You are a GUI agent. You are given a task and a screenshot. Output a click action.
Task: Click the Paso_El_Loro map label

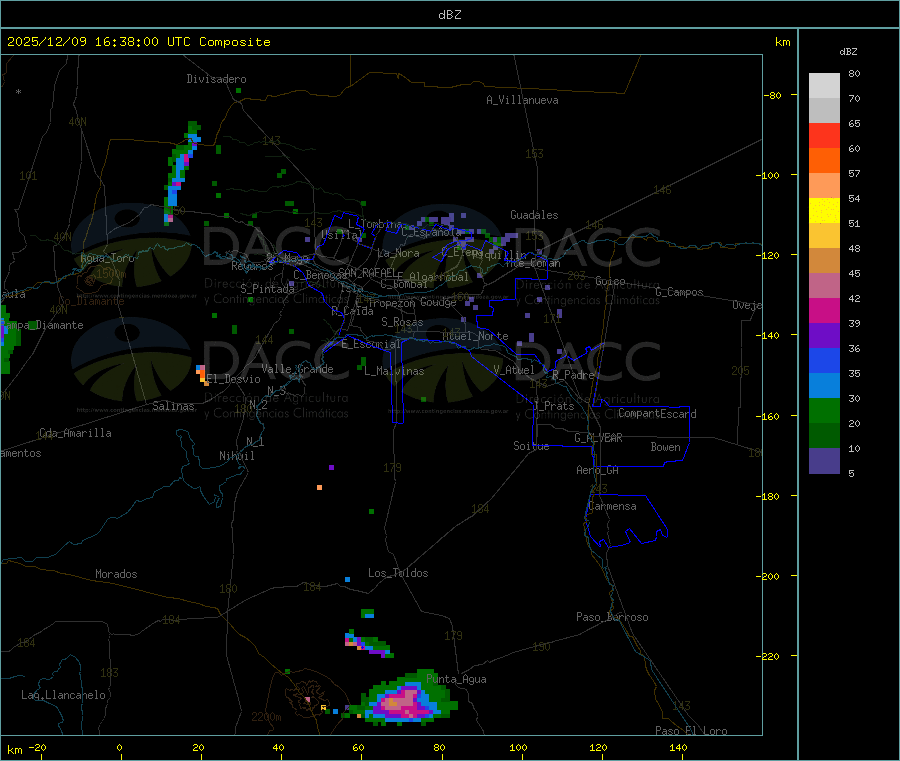tap(691, 731)
